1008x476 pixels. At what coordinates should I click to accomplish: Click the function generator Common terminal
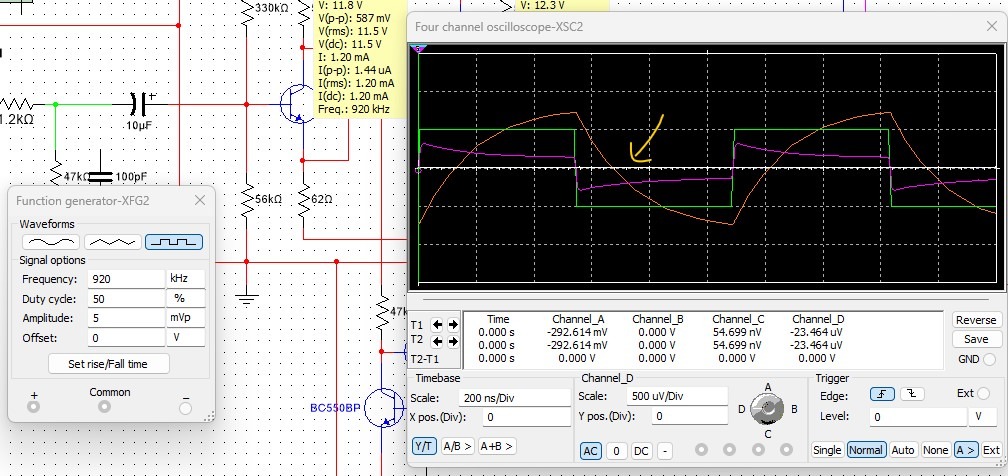(x=104, y=407)
